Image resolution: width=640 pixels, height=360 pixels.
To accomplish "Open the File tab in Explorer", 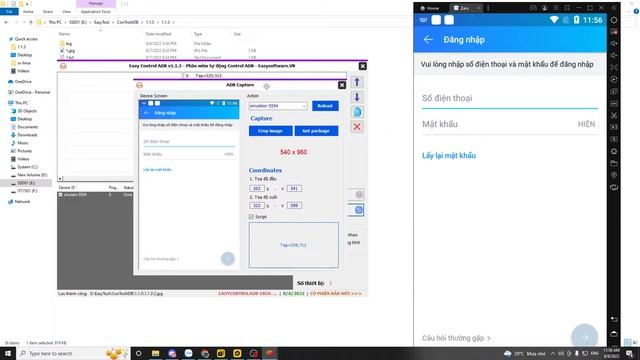I will coord(9,12).
